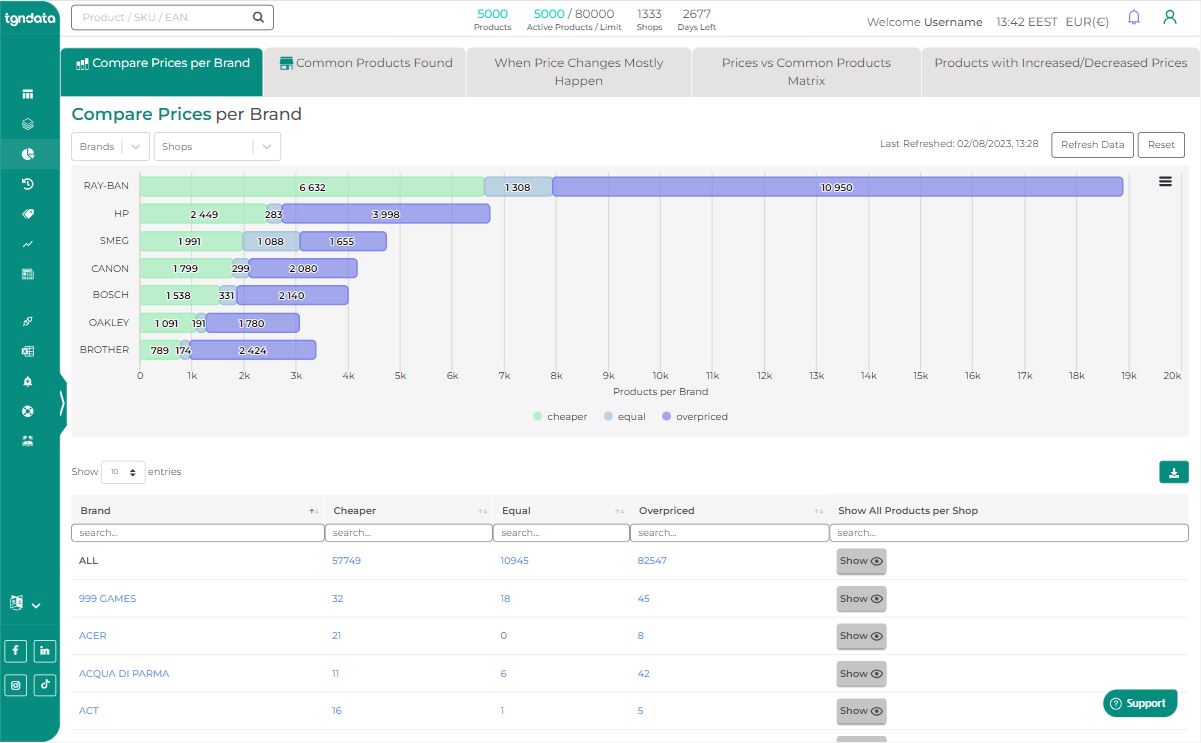This screenshot has height=743, width=1201.
Task: Open Prices vs Common Products Matrix tab
Action: [x=806, y=72]
